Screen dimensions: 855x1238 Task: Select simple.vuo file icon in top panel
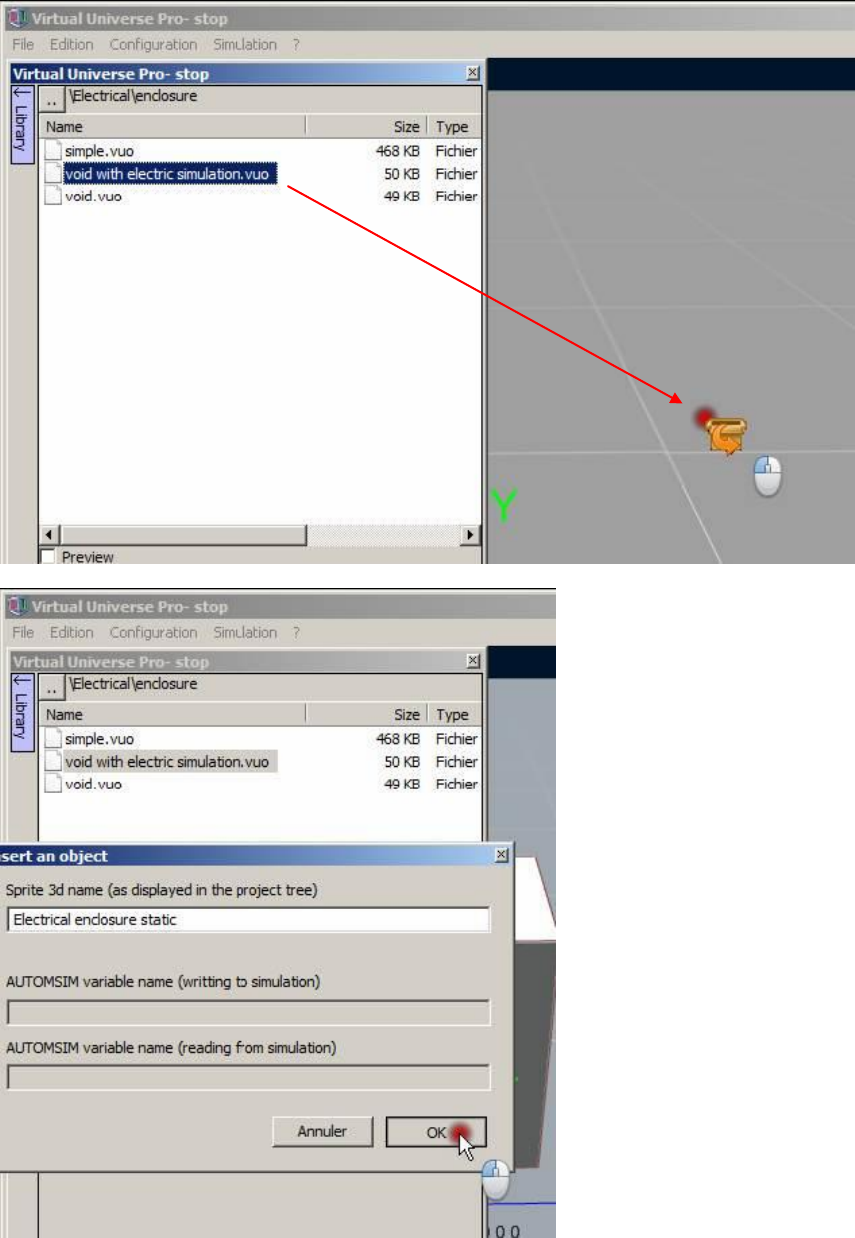[53, 151]
